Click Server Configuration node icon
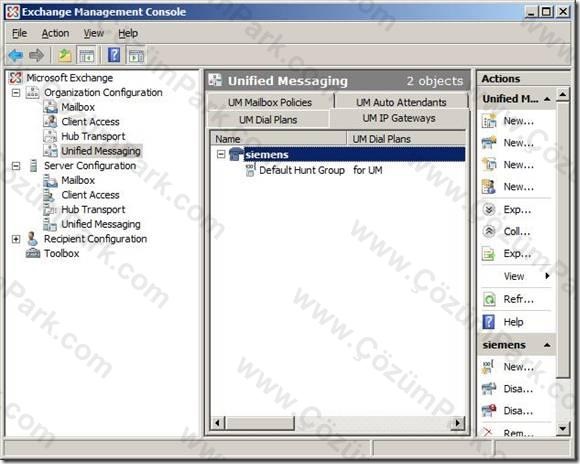580x464 pixels. click(x=33, y=165)
